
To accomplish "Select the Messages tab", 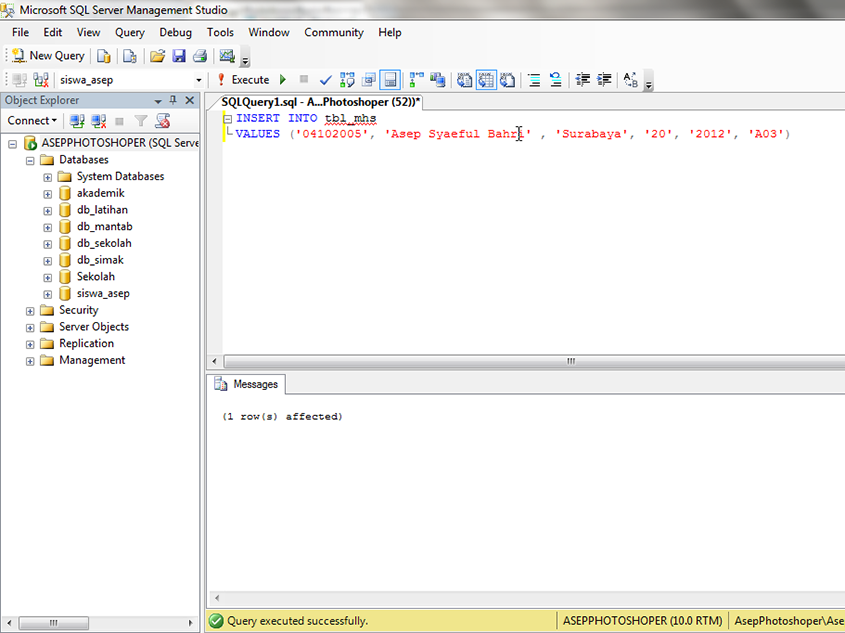I will click(x=246, y=384).
